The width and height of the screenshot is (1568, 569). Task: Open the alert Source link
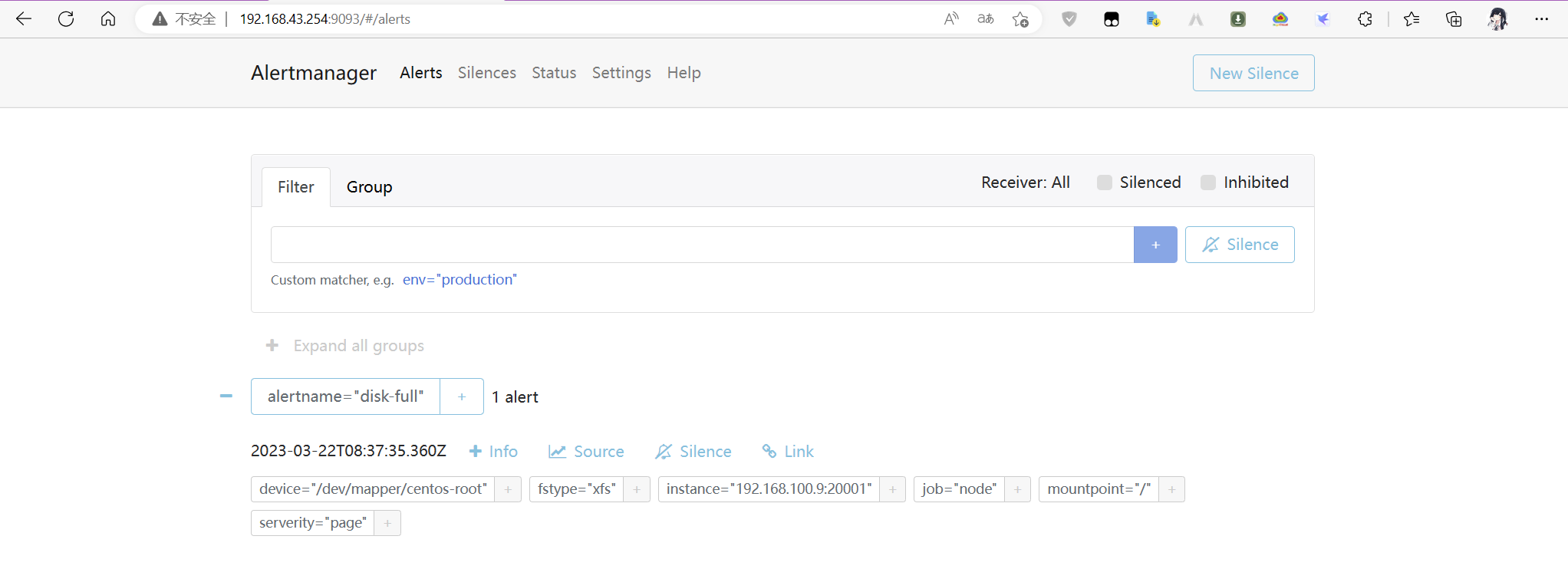click(x=586, y=452)
